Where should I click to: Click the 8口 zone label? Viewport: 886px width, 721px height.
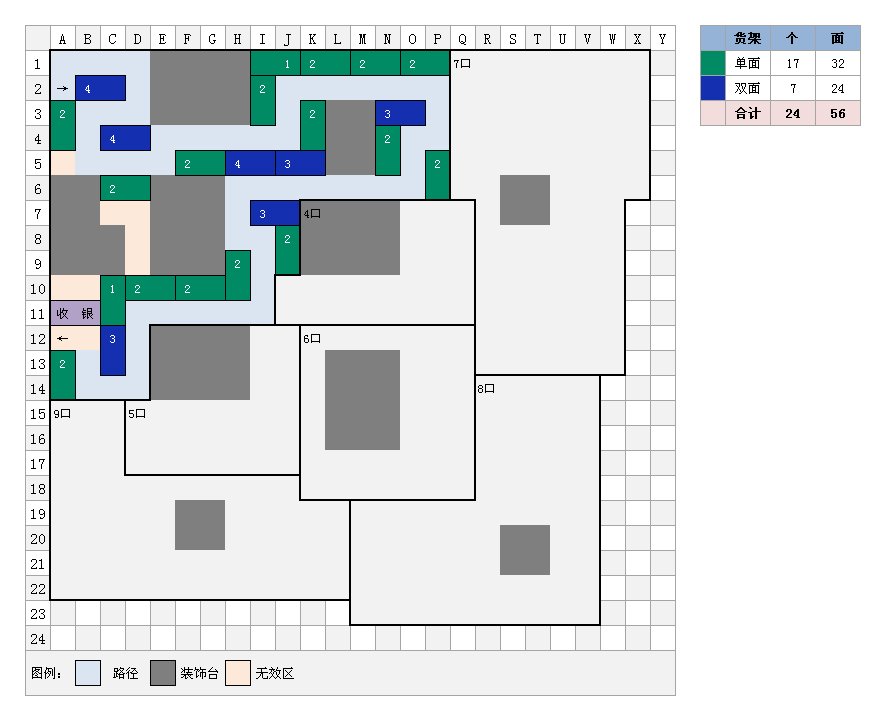pos(487,389)
